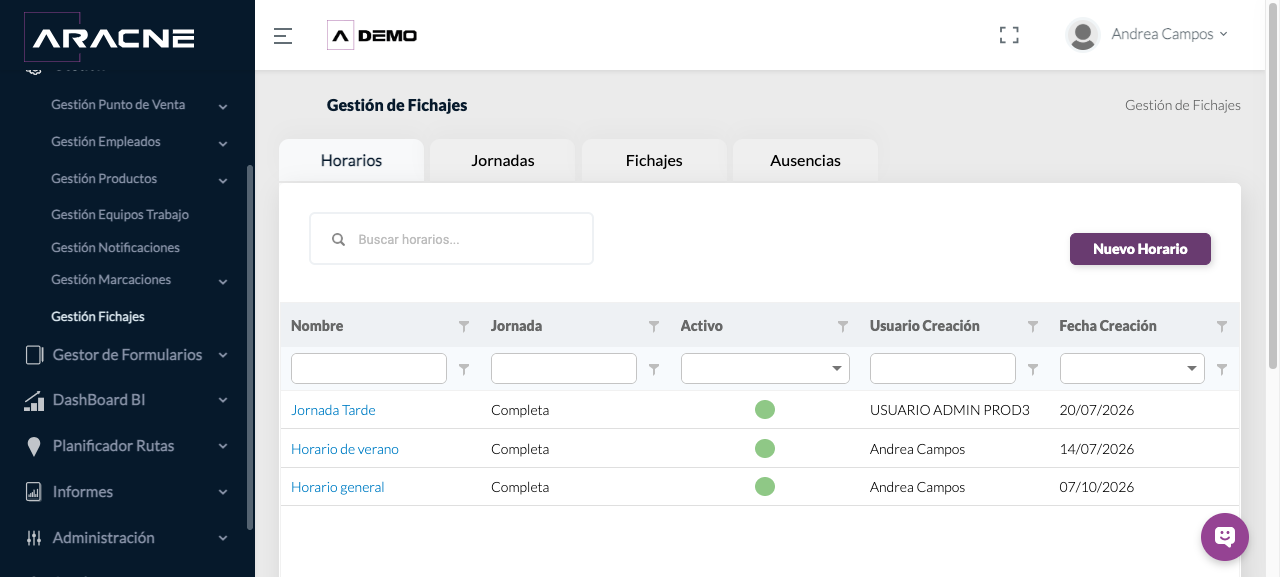Click the Andrea Campos avatar picture
1280x577 pixels.
[x=1083, y=35]
